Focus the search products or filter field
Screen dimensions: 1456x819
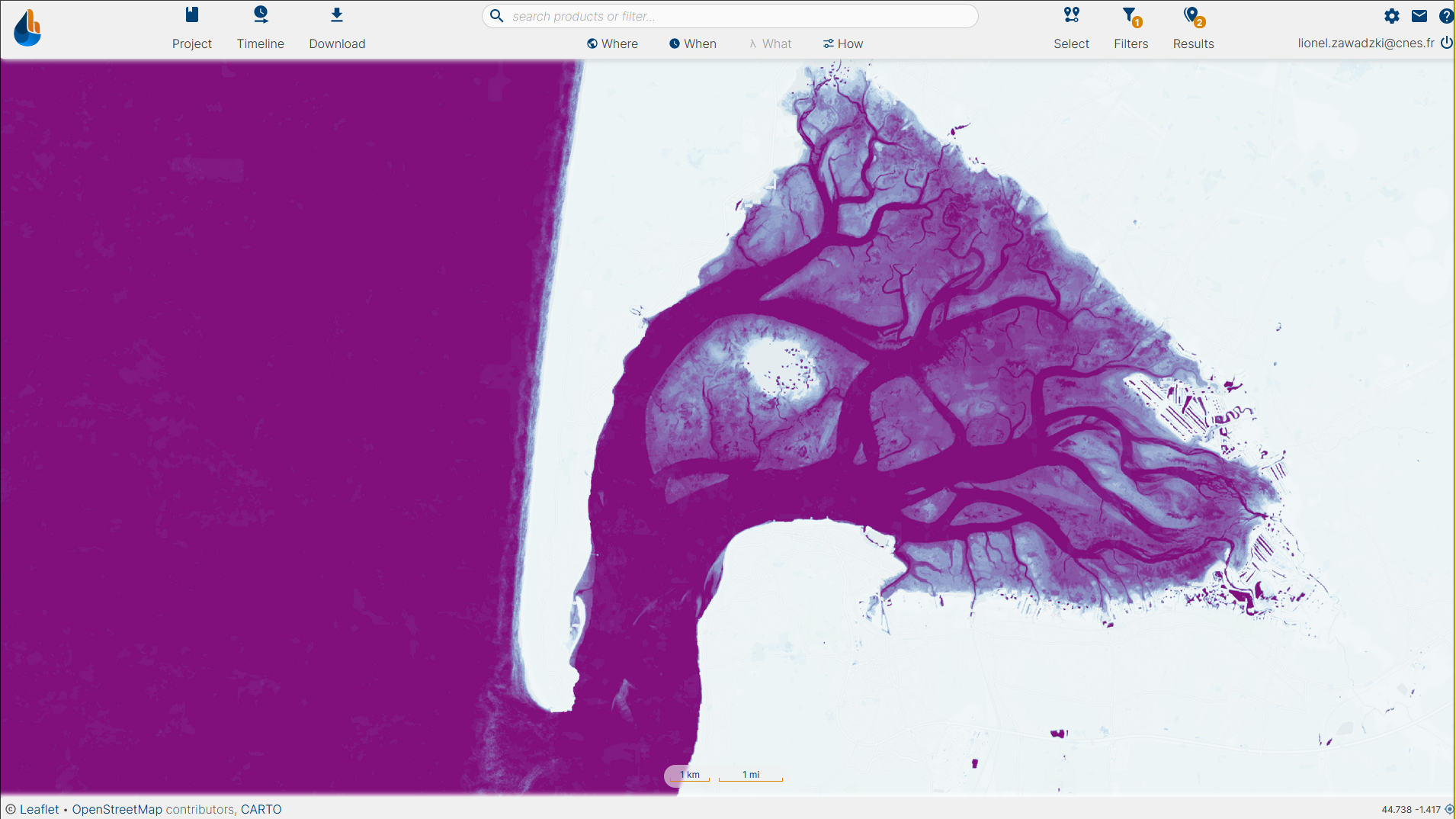[730, 16]
